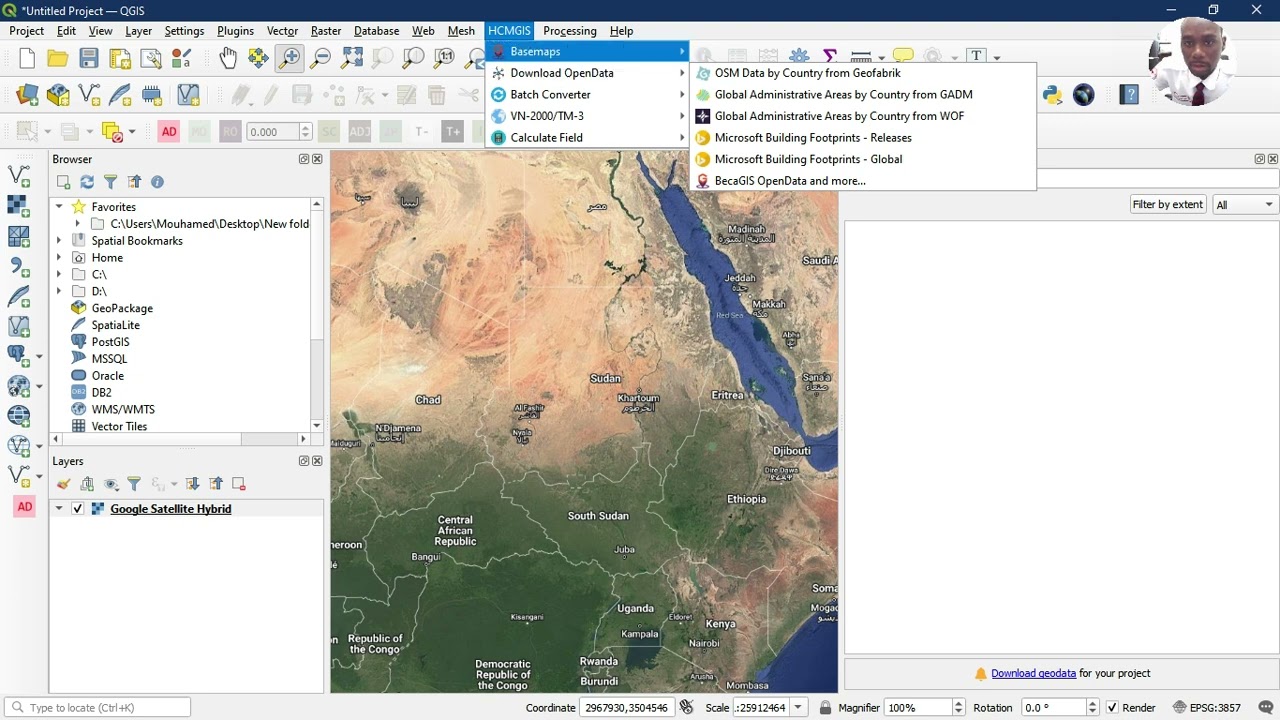Screen dimensions: 1280x720
Task: Open the All filter dropdown
Action: pos(1244,204)
